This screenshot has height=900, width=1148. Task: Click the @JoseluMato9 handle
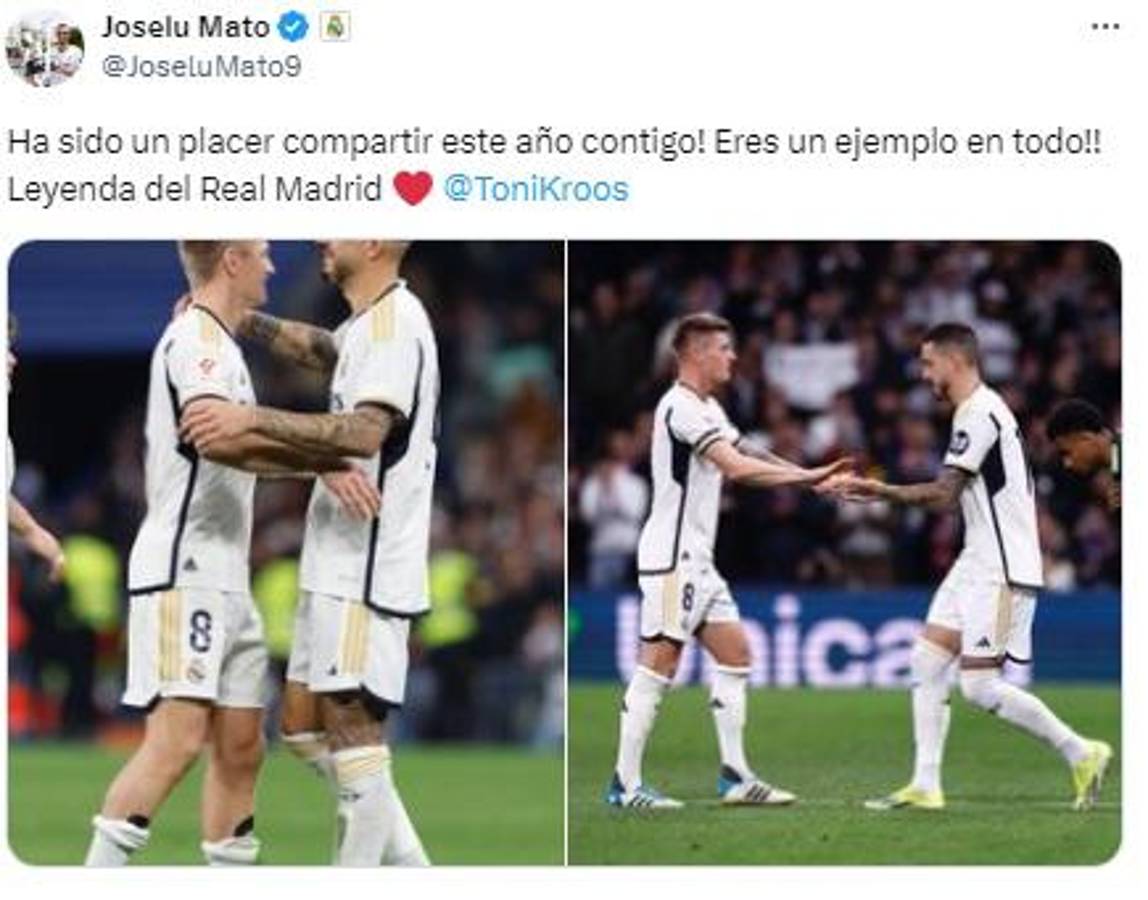click(201, 67)
